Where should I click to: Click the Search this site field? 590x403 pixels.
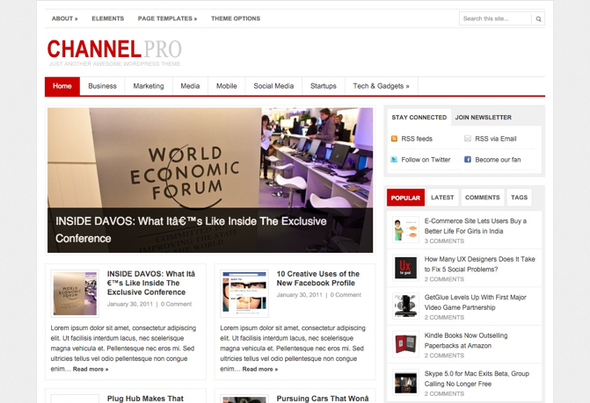[495, 19]
